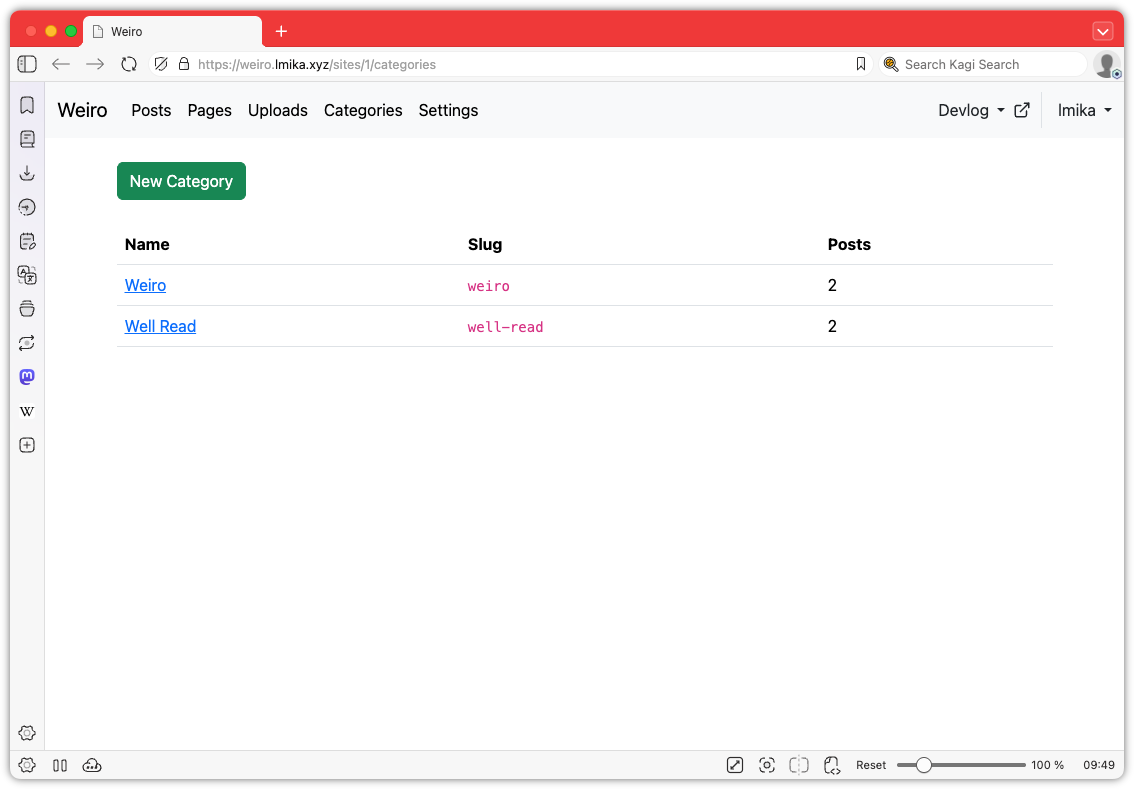Open the Downloads panel
Screen dimensions: 1134x789
coord(27,173)
